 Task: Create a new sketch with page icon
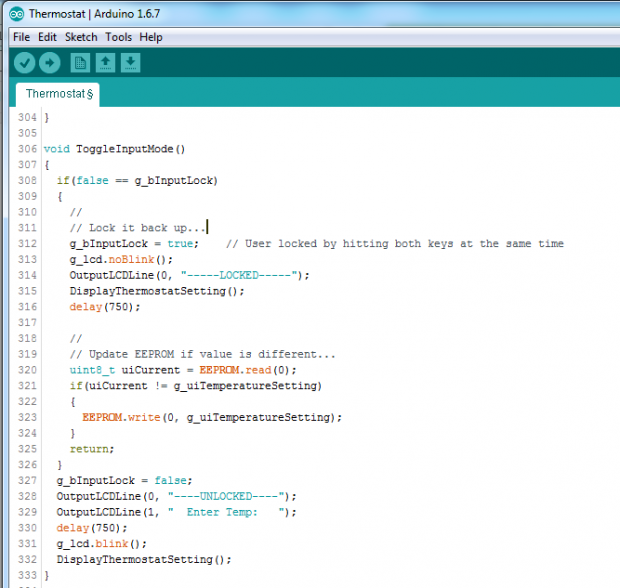click(80, 63)
